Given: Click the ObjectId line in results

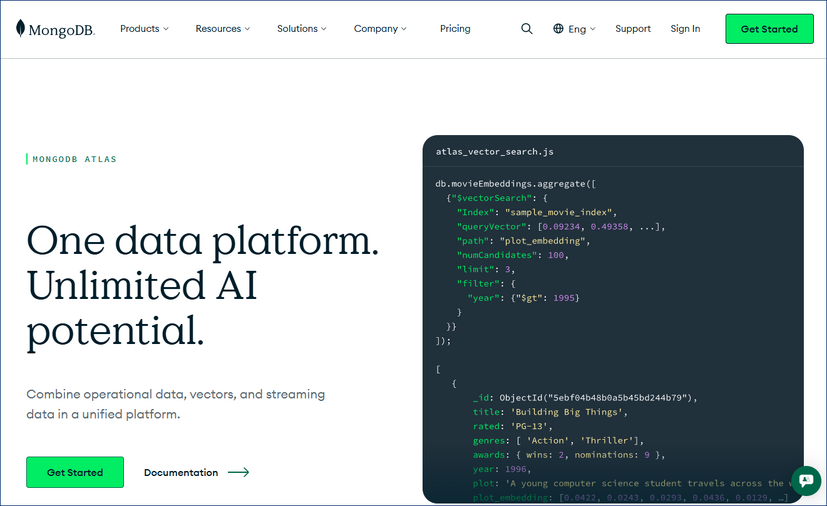Looking at the screenshot, I should (x=585, y=397).
